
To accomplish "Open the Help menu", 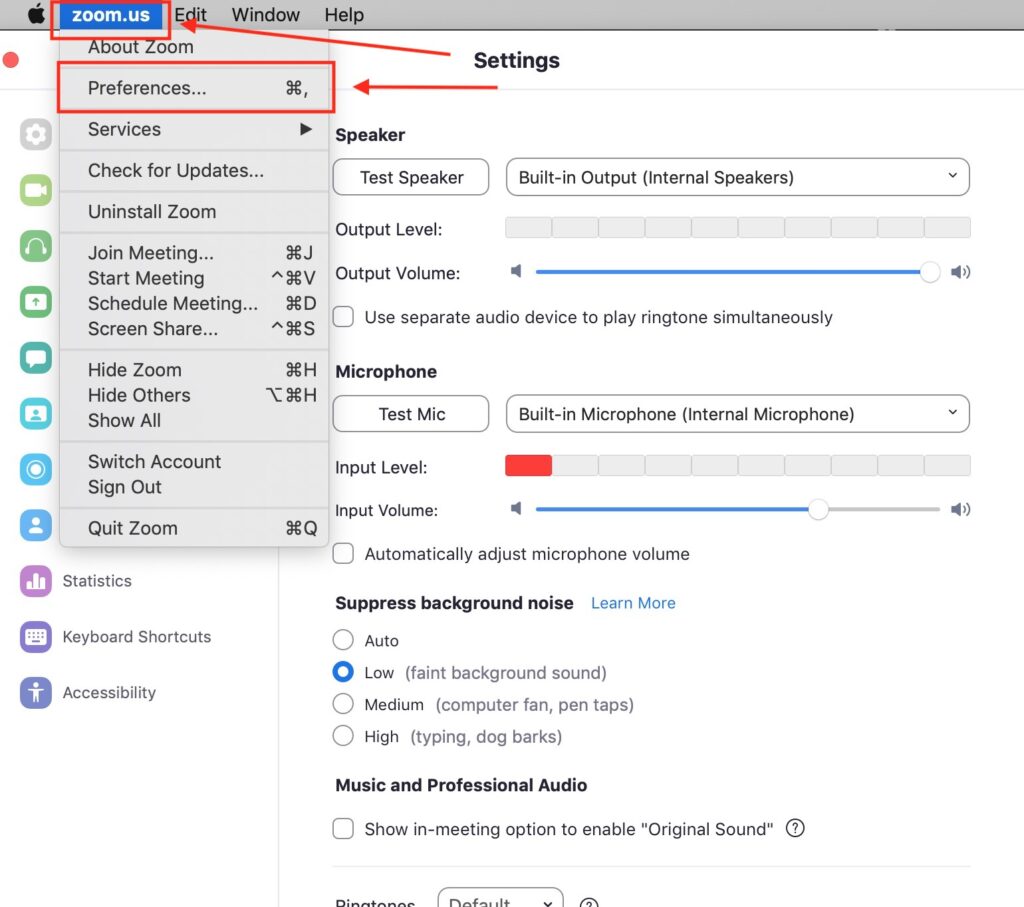I will point(344,14).
